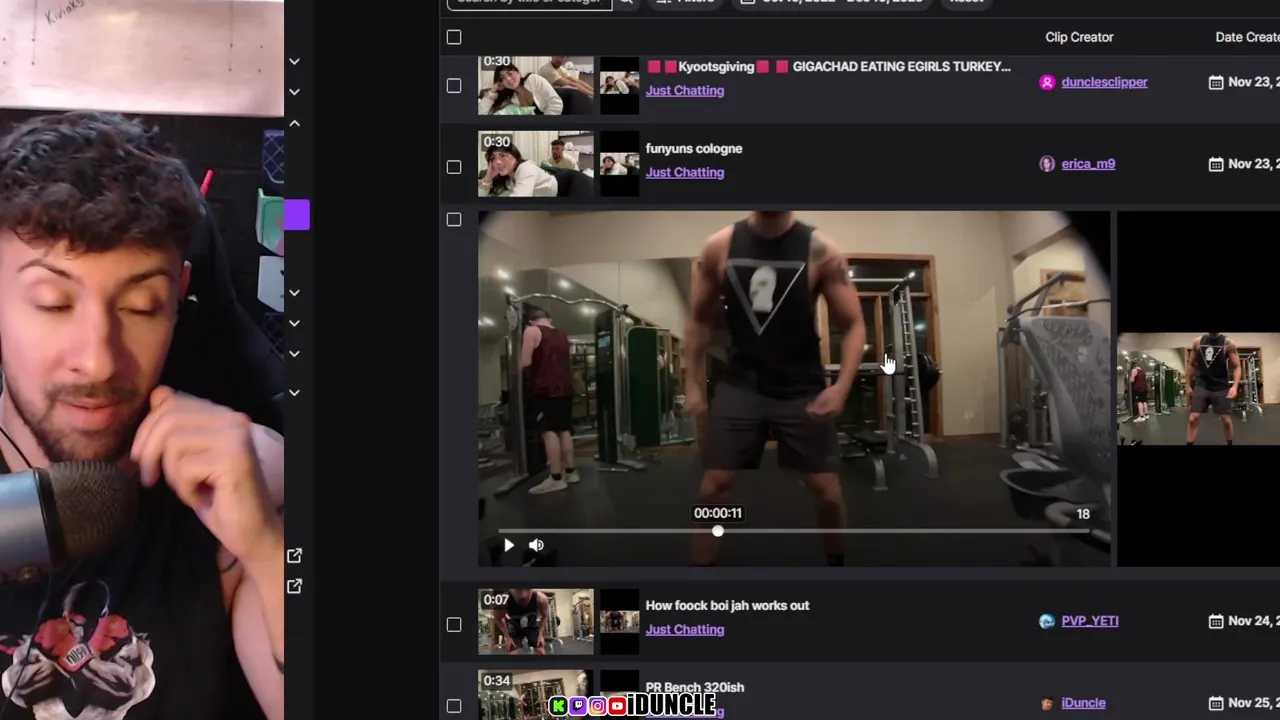
Task: Click the 'How foock boi jah works out' title
Action: [727, 605]
